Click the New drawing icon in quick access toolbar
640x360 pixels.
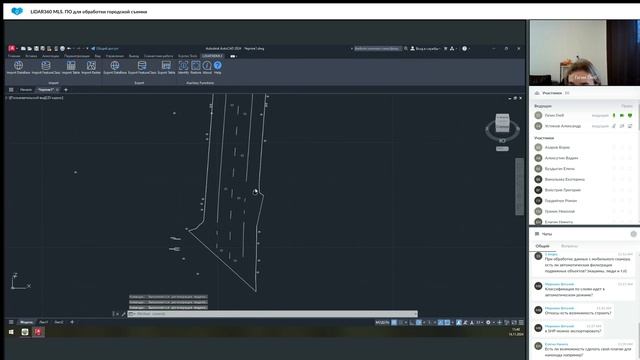coord(23,49)
